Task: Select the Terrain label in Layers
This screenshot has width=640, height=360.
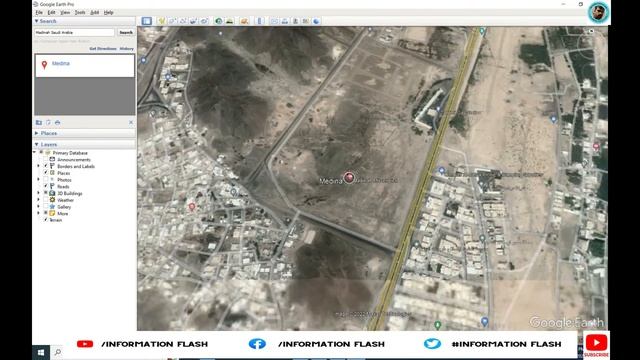Action: 56,220
